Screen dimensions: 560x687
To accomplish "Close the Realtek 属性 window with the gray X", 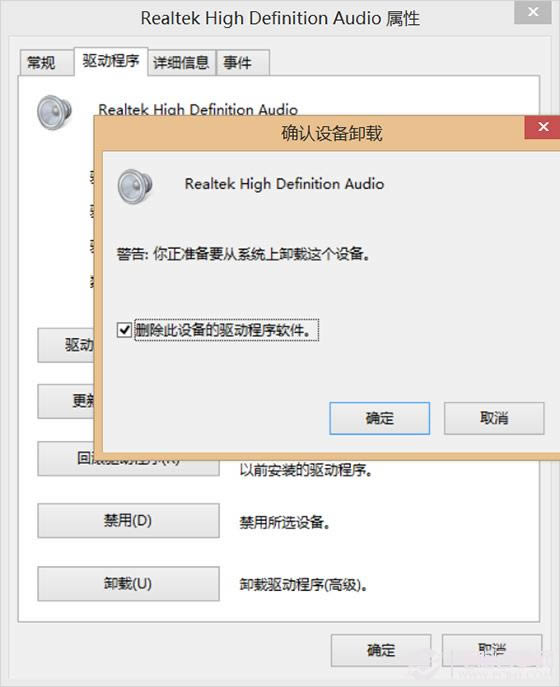I will tap(533, 12).
